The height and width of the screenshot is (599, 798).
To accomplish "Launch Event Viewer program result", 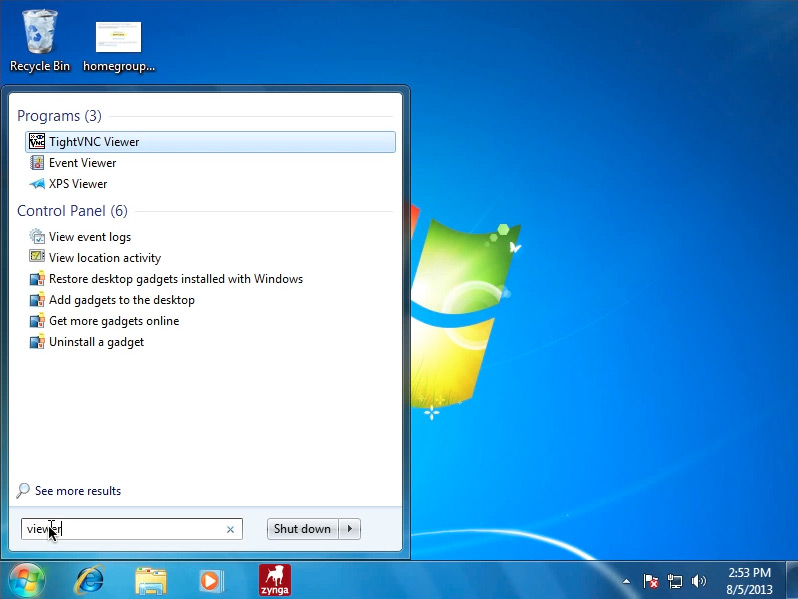I will pos(82,163).
